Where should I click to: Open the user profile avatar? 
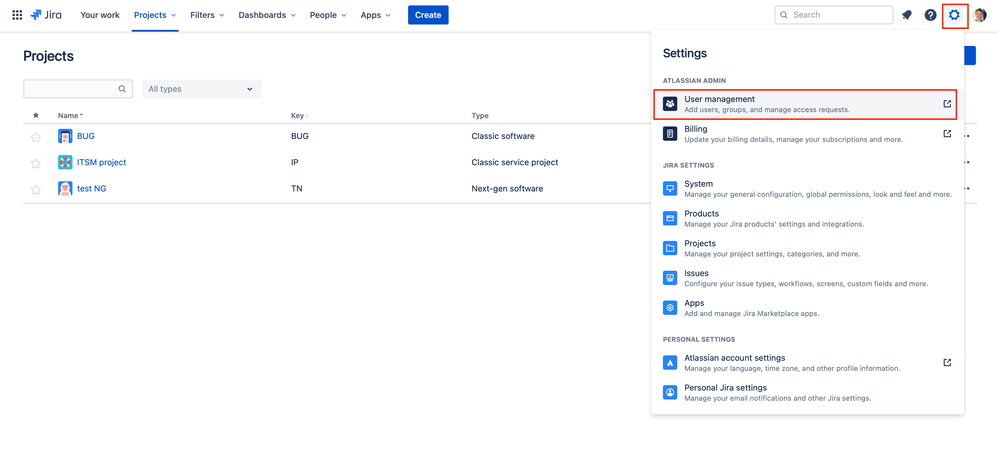click(x=980, y=15)
